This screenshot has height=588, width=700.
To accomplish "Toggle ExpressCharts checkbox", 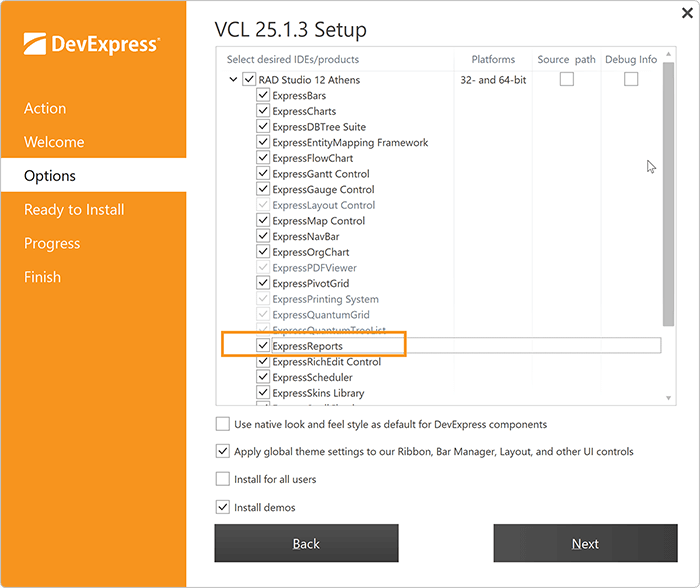I will click(x=263, y=111).
